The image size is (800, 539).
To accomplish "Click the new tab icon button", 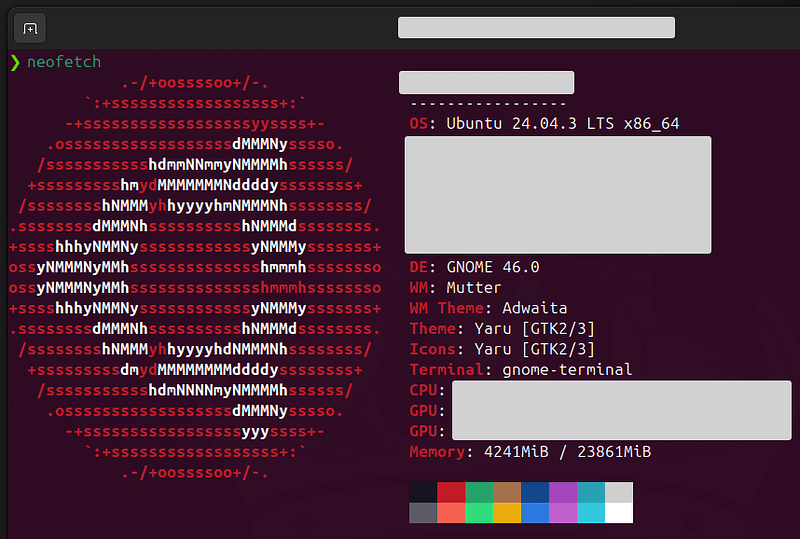I will tap(30, 28).
